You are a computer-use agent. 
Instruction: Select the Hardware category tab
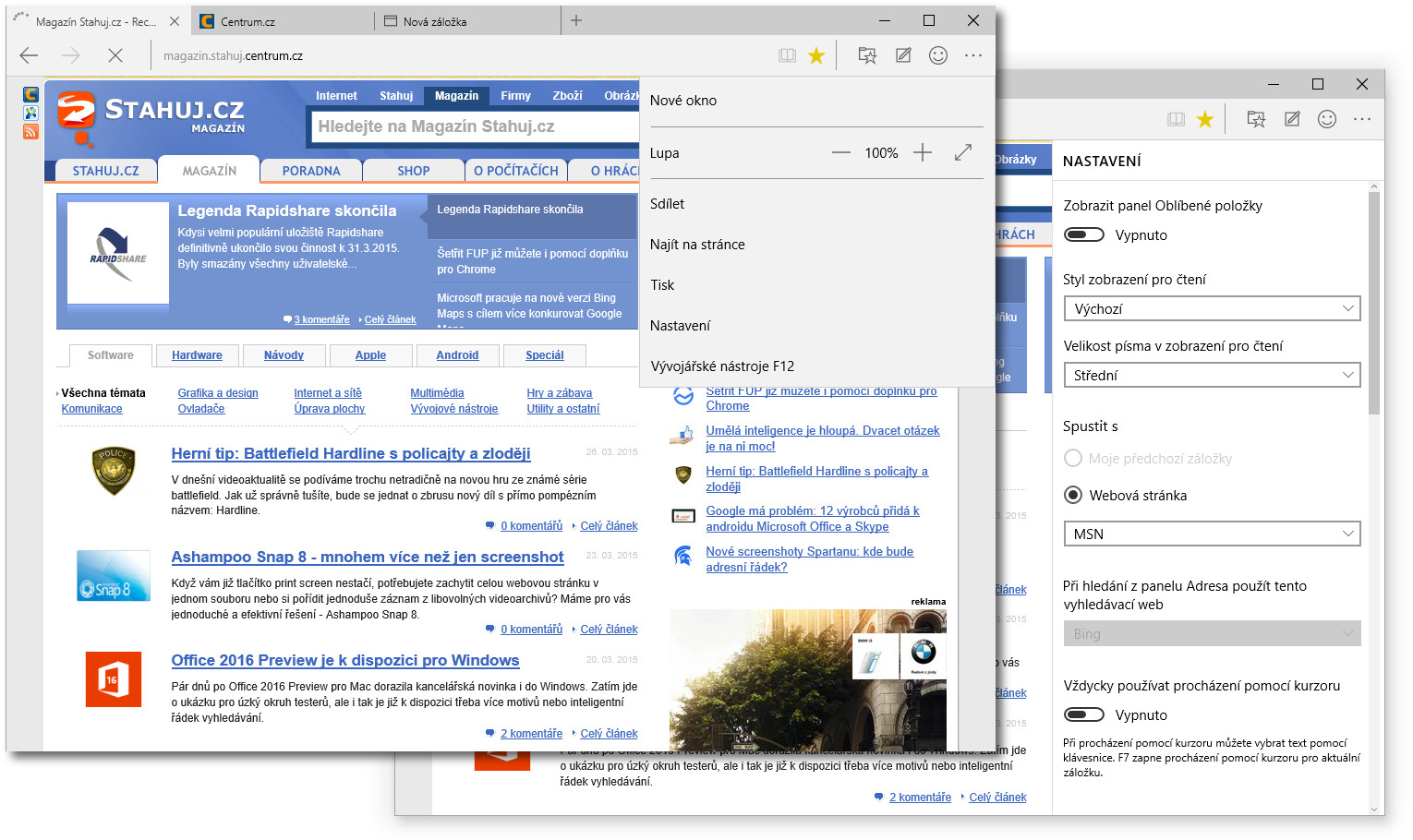click(197, 355)
